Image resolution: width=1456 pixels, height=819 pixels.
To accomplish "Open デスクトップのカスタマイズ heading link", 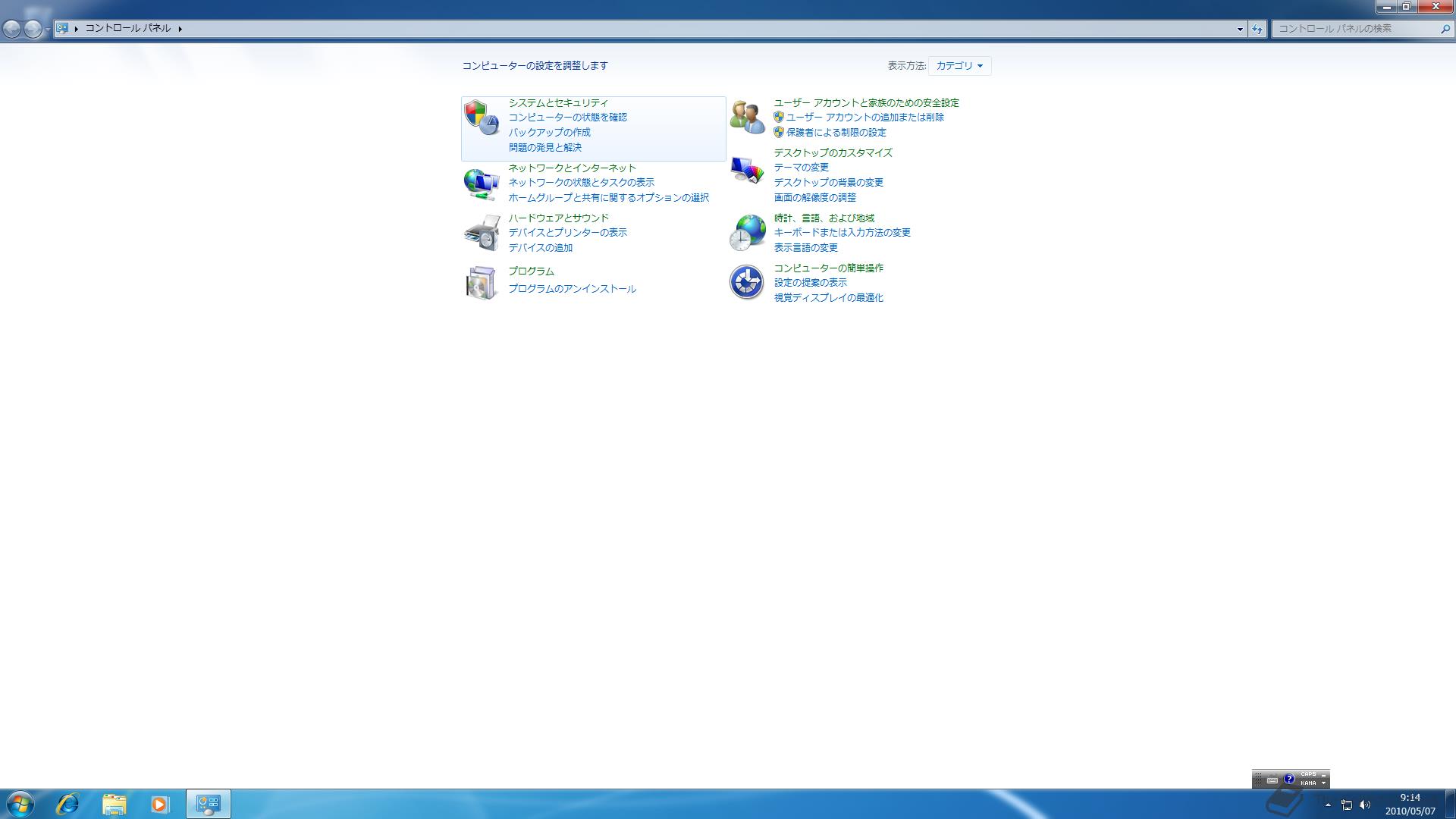I will [833, 152].
